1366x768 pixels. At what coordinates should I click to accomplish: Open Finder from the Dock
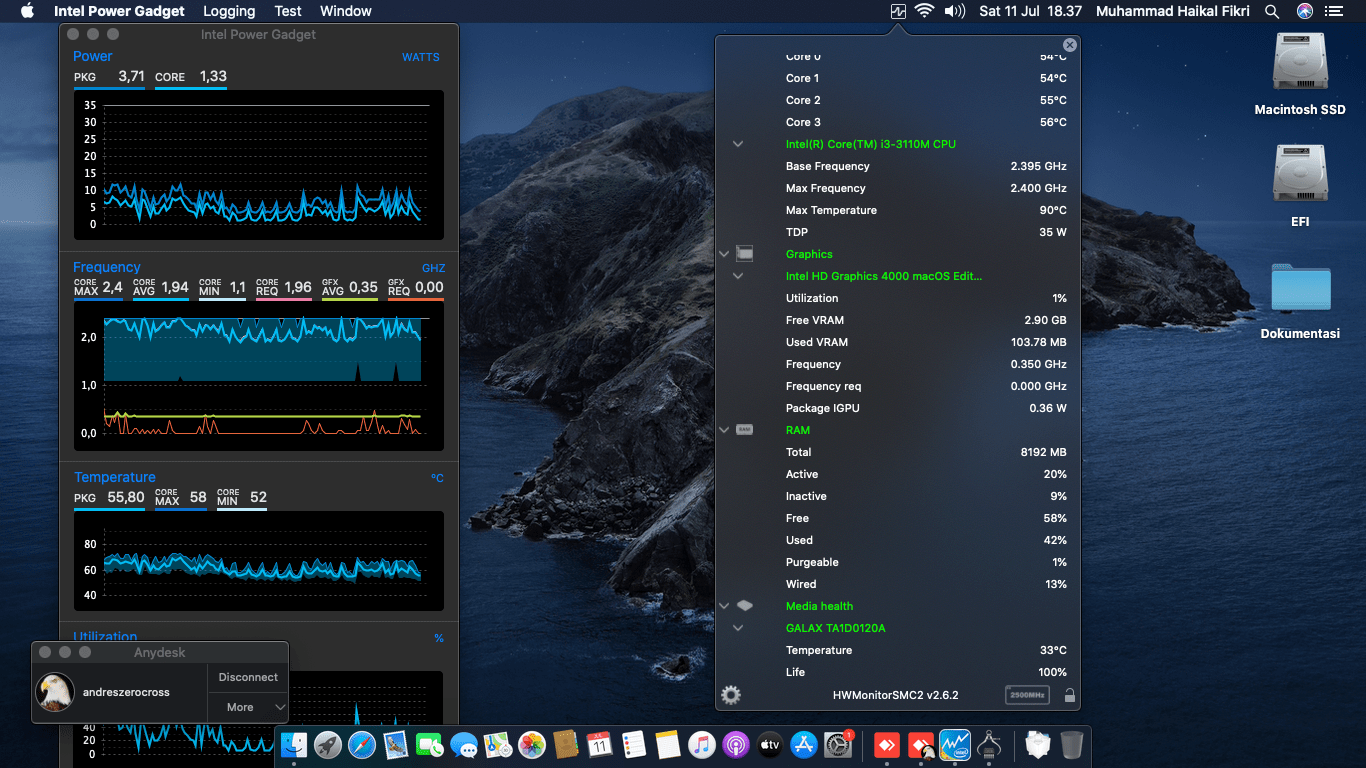pos(294,744)
